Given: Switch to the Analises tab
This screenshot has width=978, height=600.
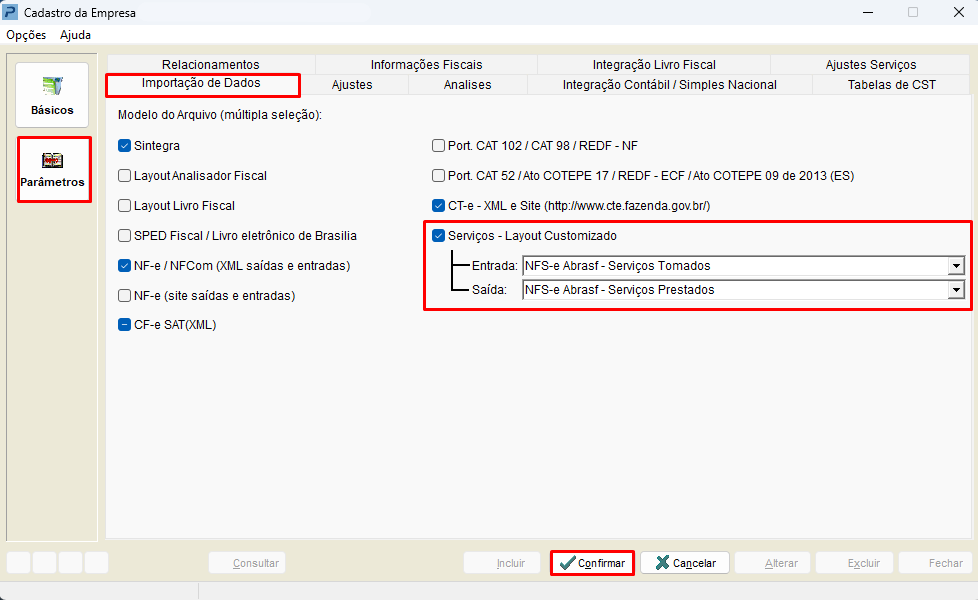Looking at the screenshot, I should pos(468,85).
